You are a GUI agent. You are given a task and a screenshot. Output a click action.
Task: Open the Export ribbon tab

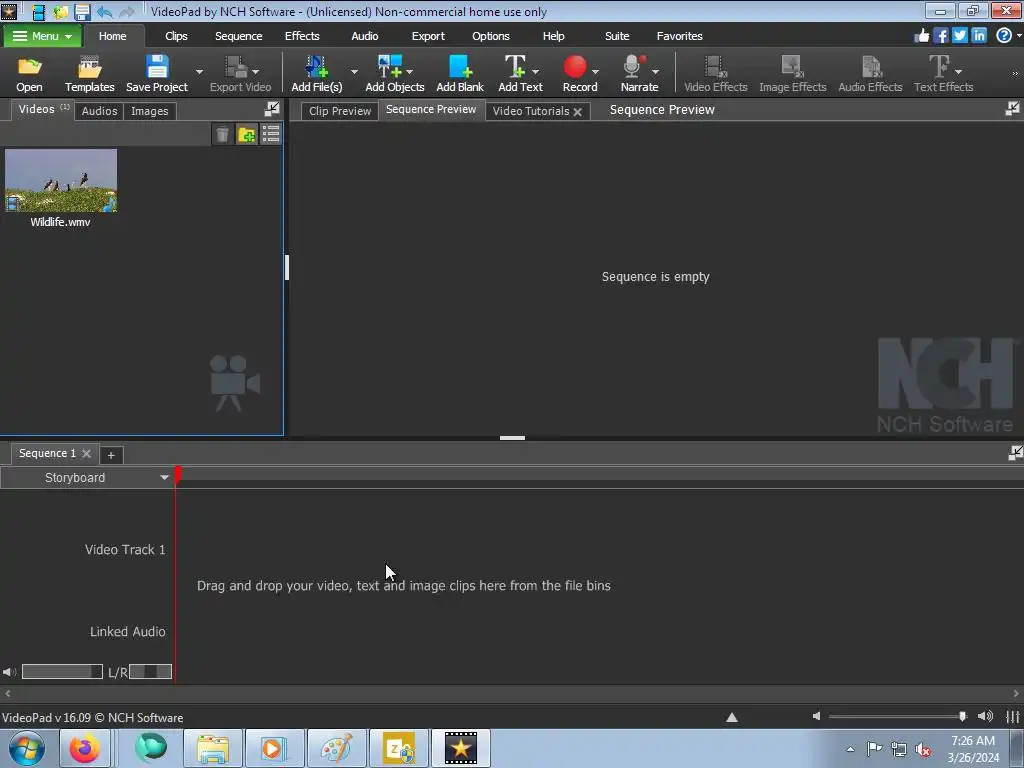[x=428, y=36]
